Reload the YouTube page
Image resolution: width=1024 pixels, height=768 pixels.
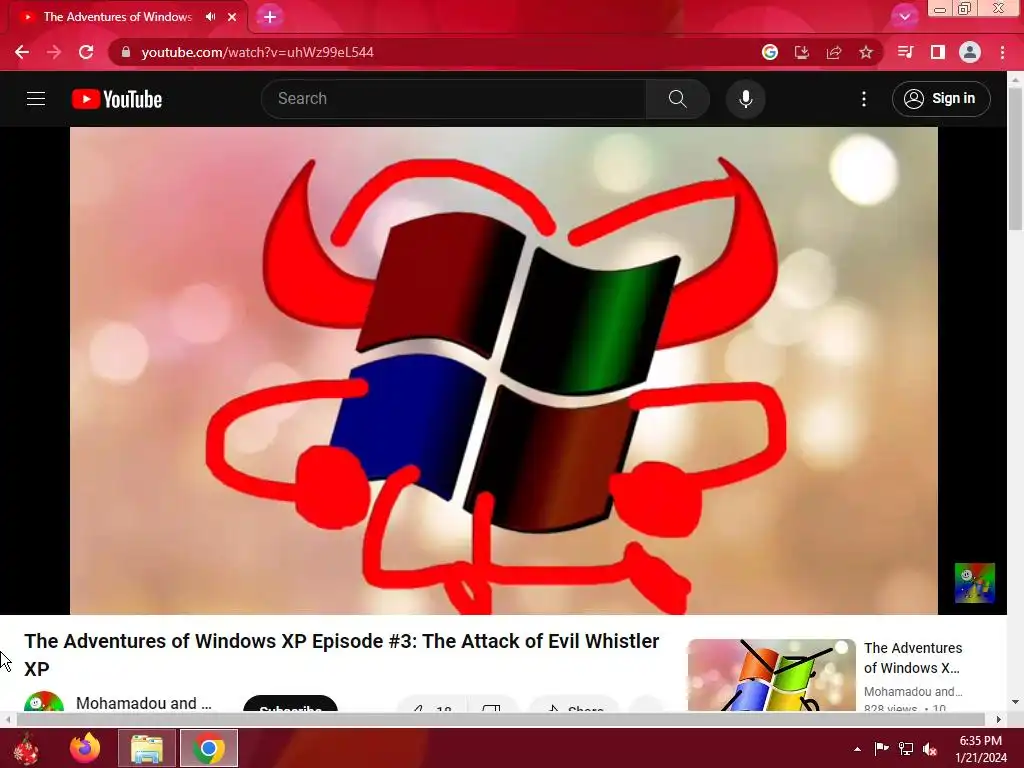pyautogui.click(x=86, y=52)
